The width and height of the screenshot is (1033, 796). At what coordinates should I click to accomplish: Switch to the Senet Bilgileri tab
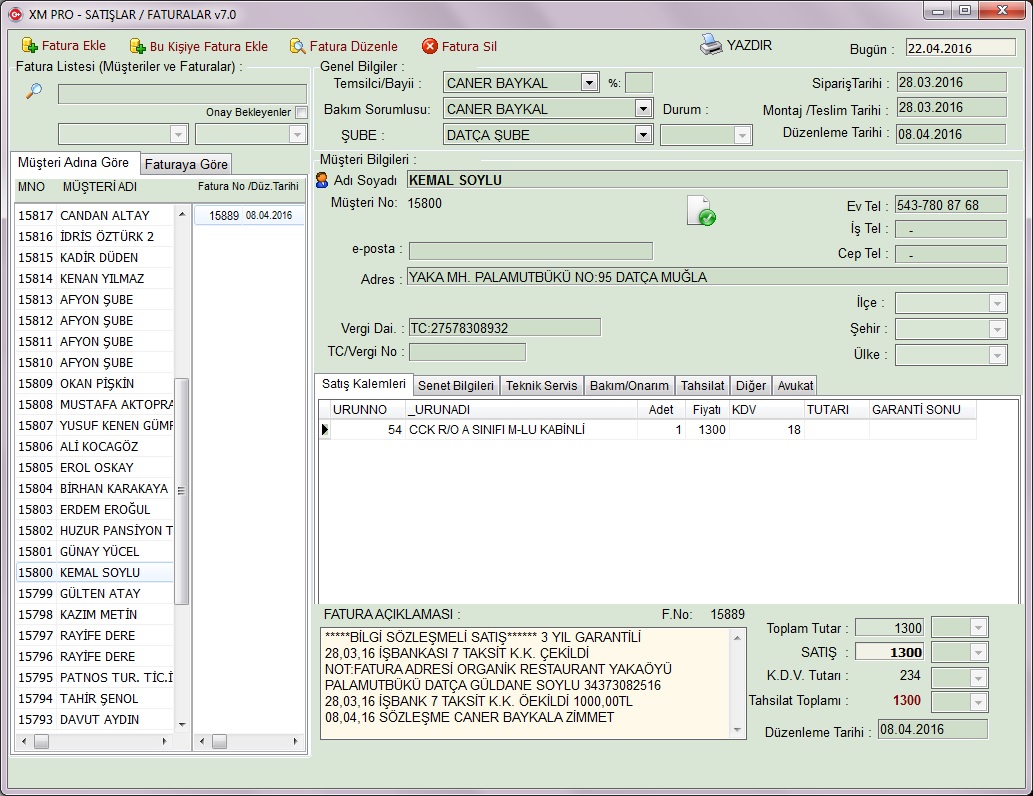tap(455, 385)
